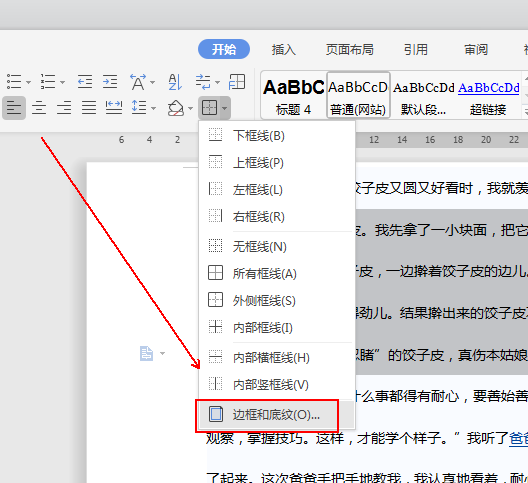Collapse the borders dropdown arrow
528x483 pixels.
(x=225, y=108)
